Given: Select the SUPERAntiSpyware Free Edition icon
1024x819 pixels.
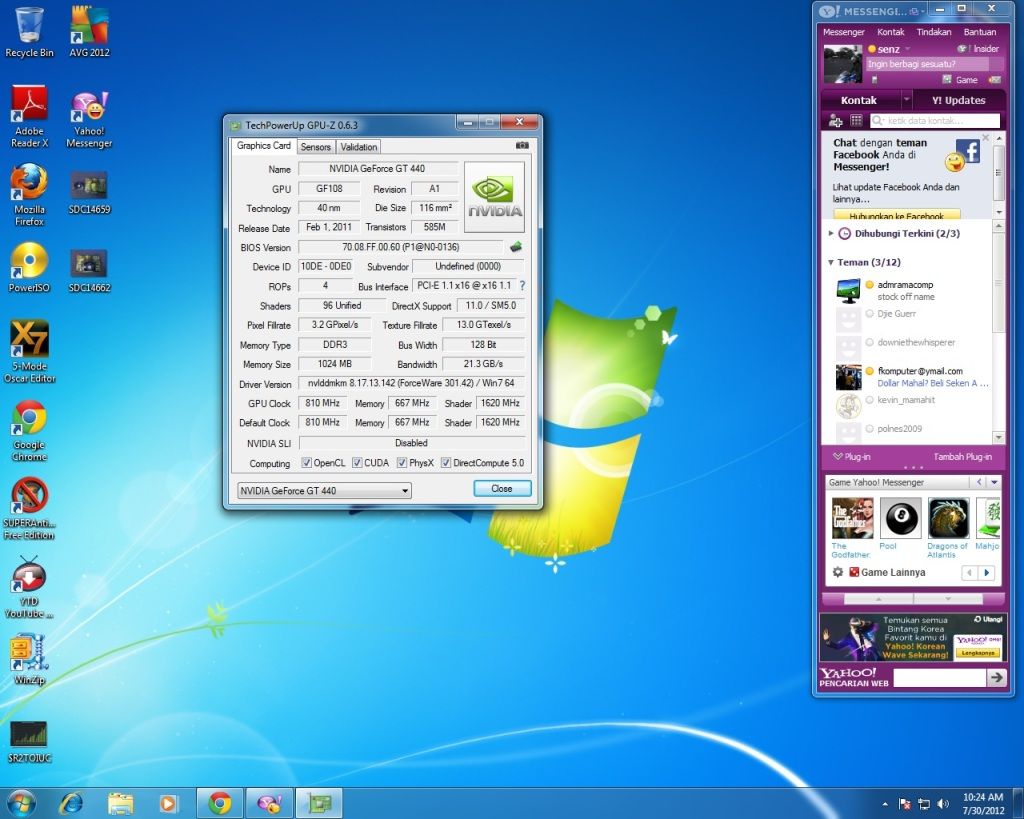Looking at the screenshot, I should [29, 508].
